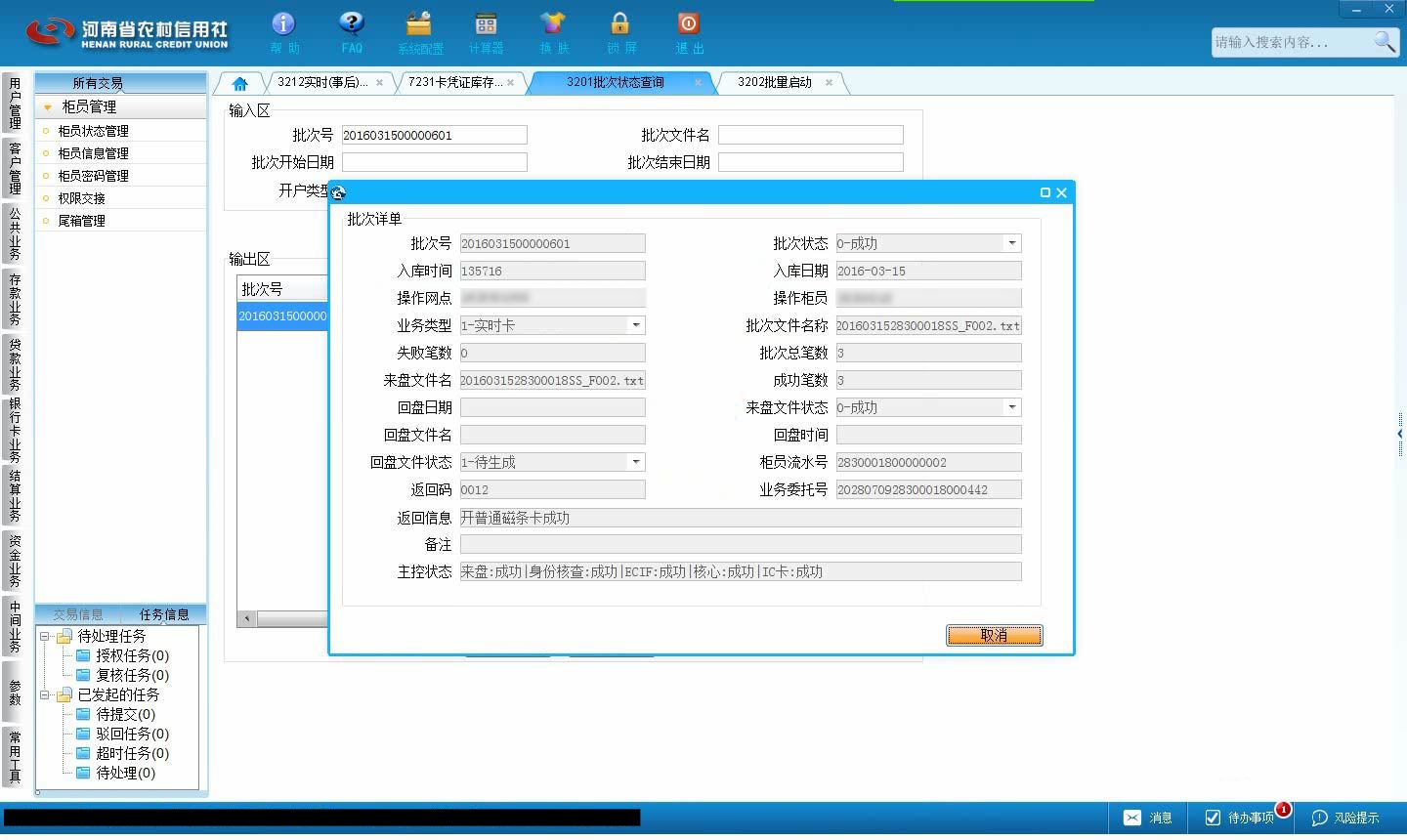Open 权限交接 menu item
This screenshot has width=1407, height=840.
81,198
